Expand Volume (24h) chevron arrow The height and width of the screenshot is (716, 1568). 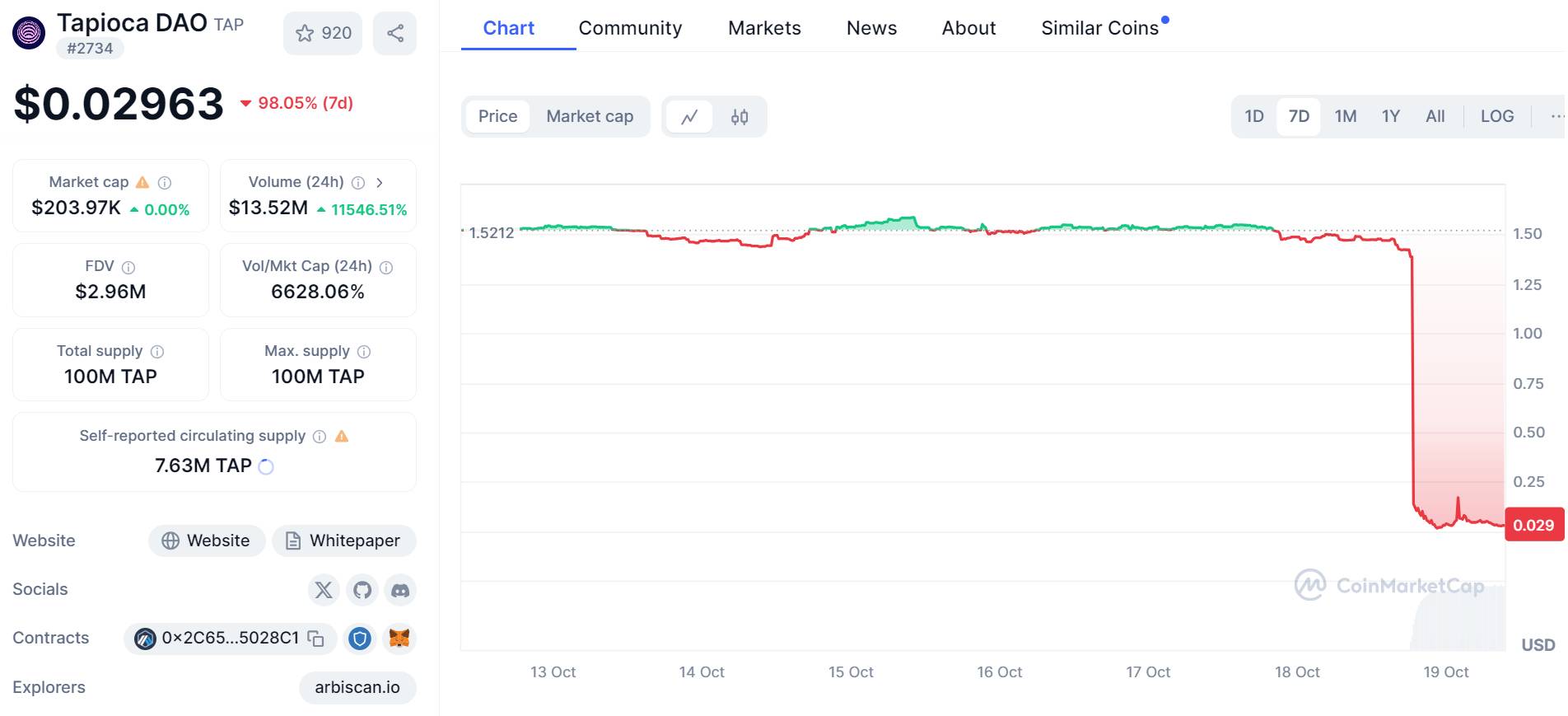(x=380, y=183)
